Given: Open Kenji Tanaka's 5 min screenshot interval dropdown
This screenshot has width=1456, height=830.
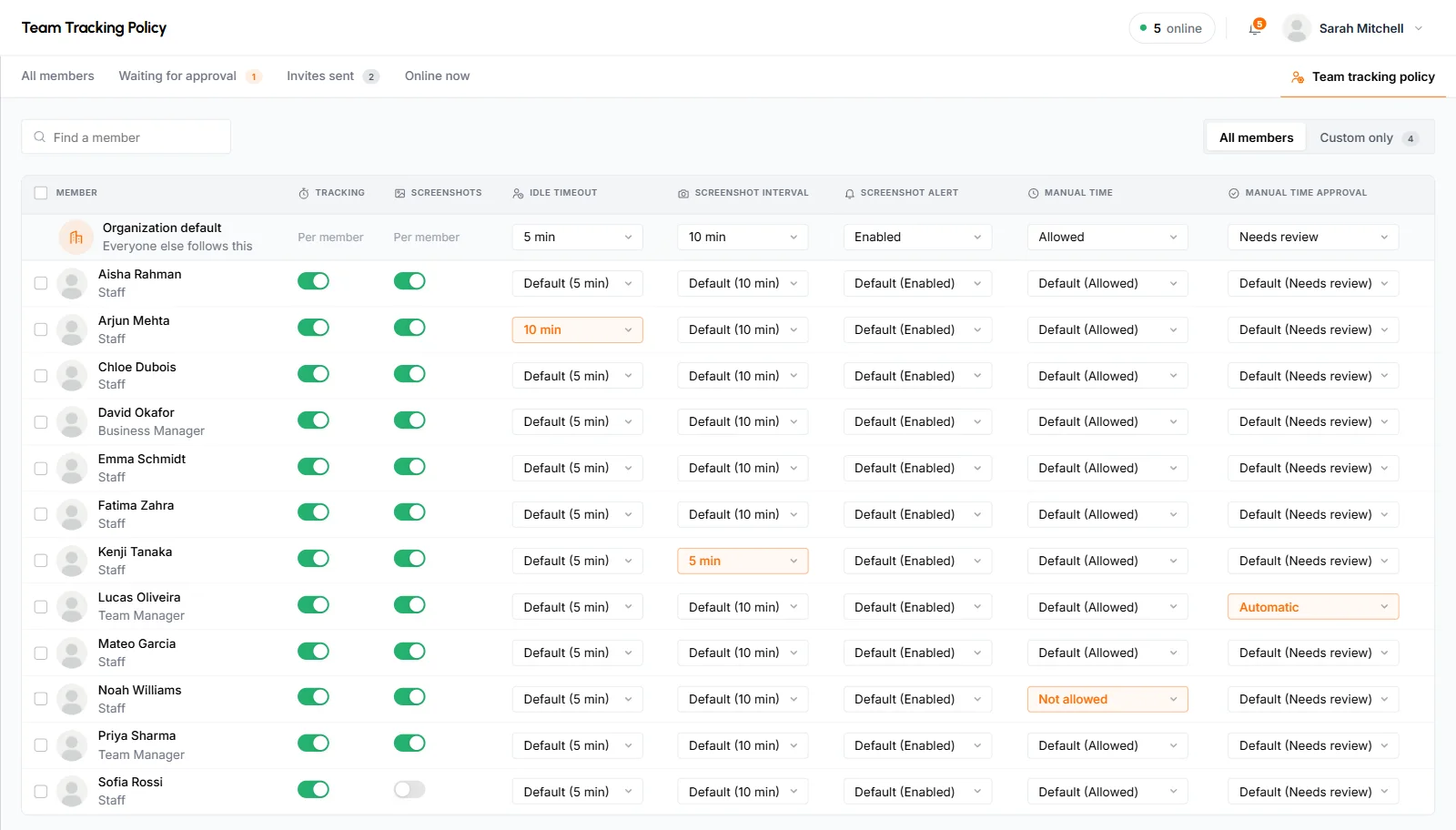Looking at the screenshot, I should [x=743, y=561].
